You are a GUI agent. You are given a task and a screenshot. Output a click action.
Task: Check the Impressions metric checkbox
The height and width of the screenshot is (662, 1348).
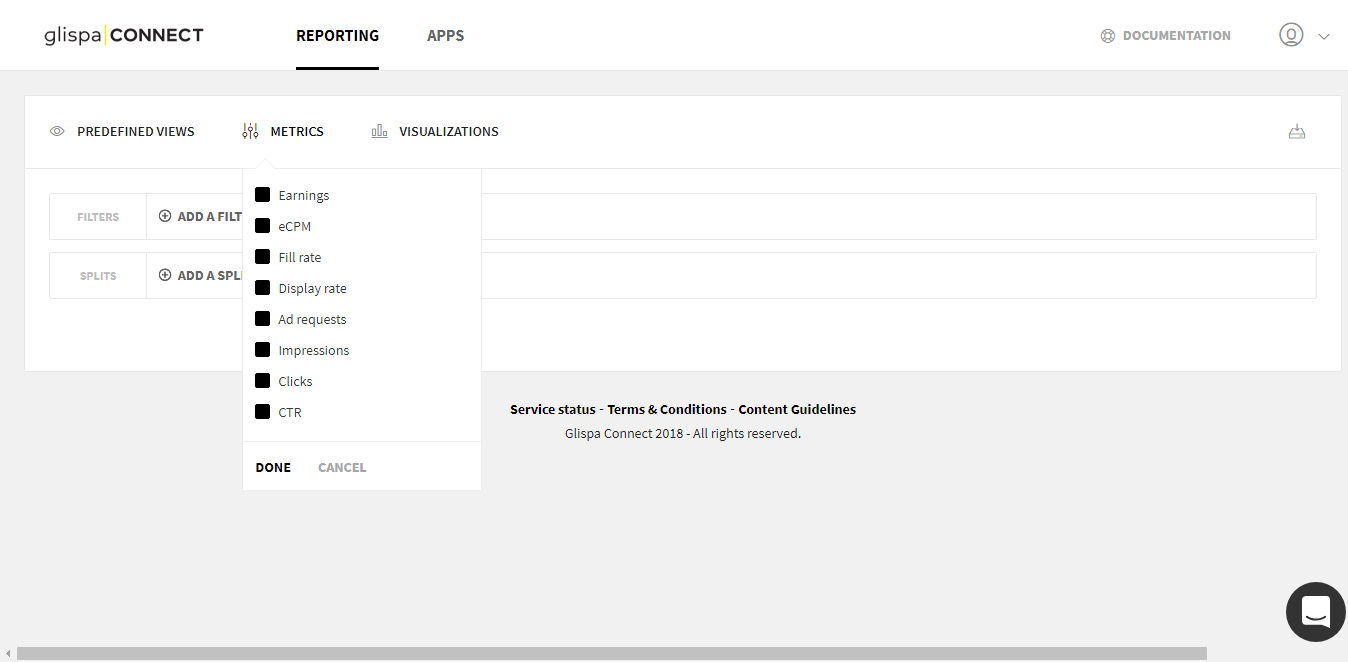pos(263,350)
